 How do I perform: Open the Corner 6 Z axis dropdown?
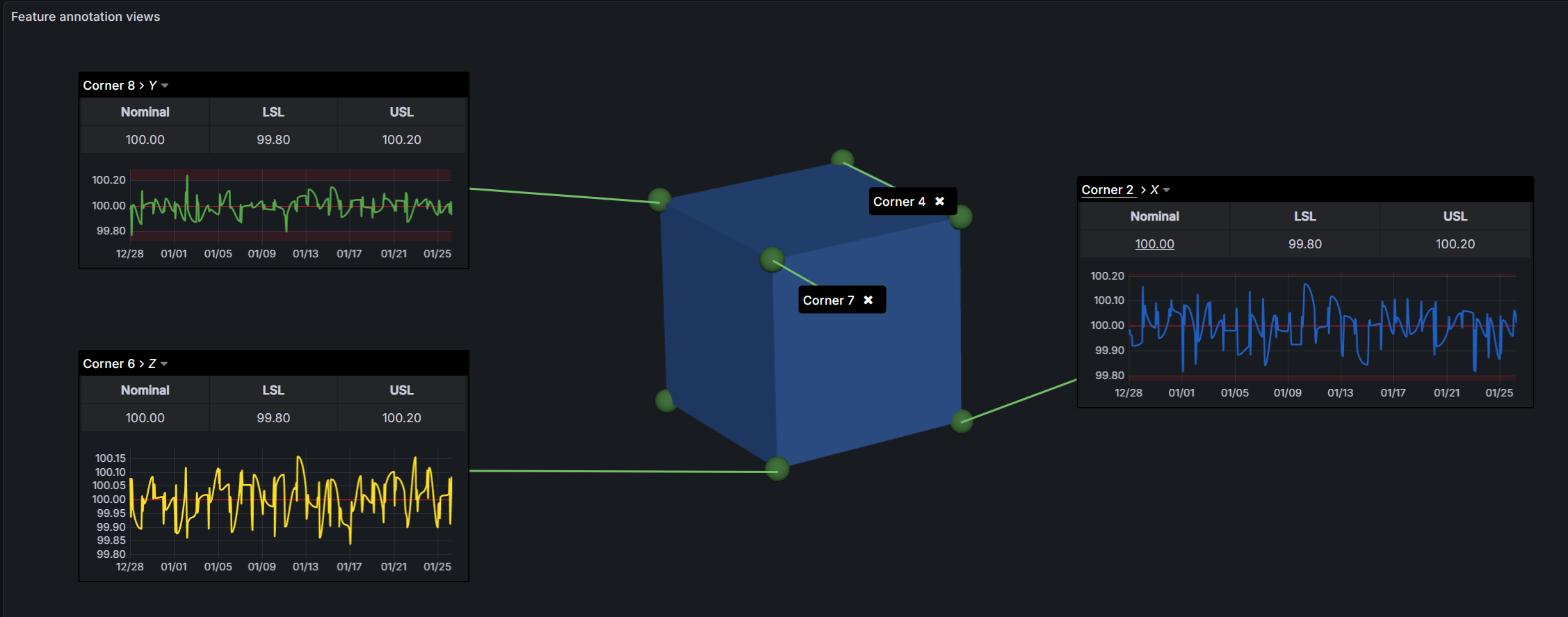tap(164, 364)
